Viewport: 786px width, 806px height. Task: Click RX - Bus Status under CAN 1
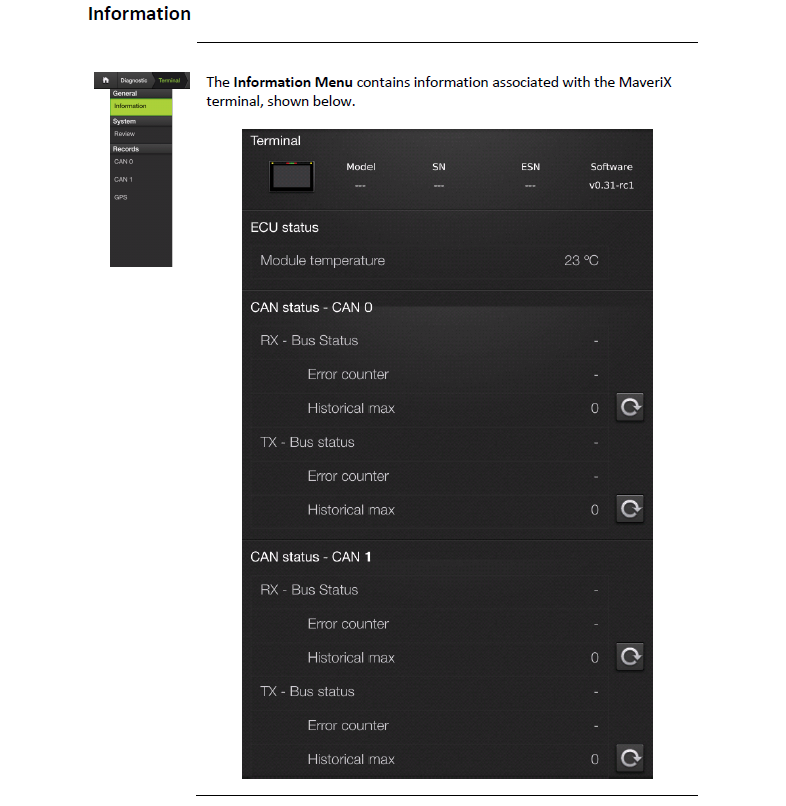click(309, 590)
